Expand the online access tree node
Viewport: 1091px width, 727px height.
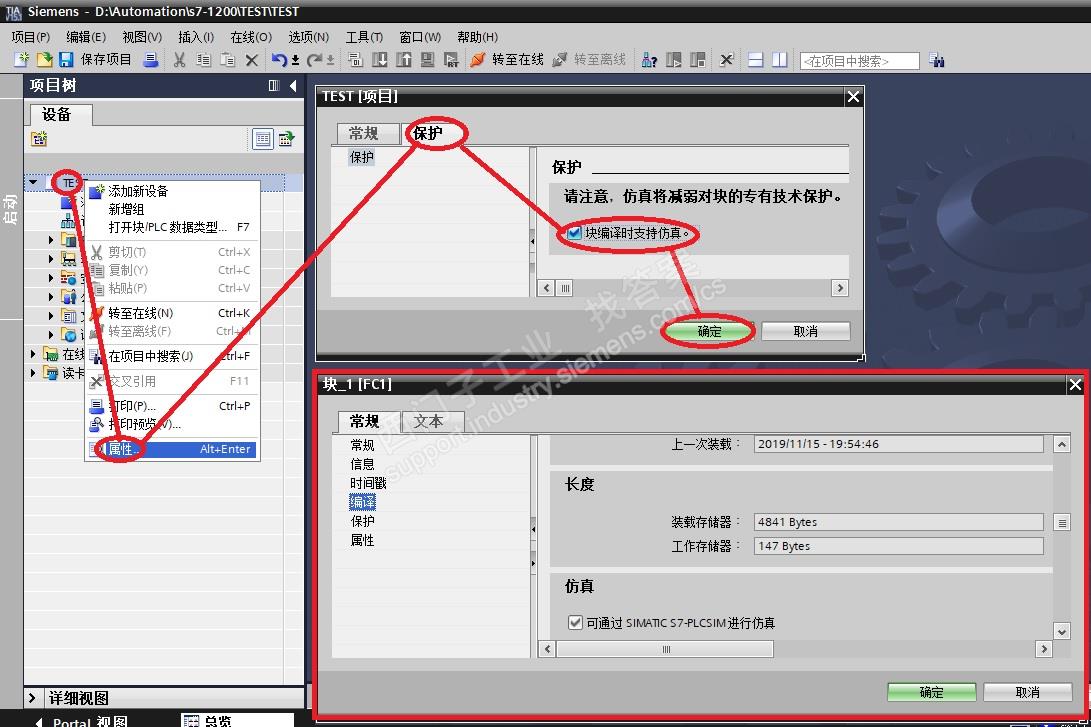[x=33, y=354]
